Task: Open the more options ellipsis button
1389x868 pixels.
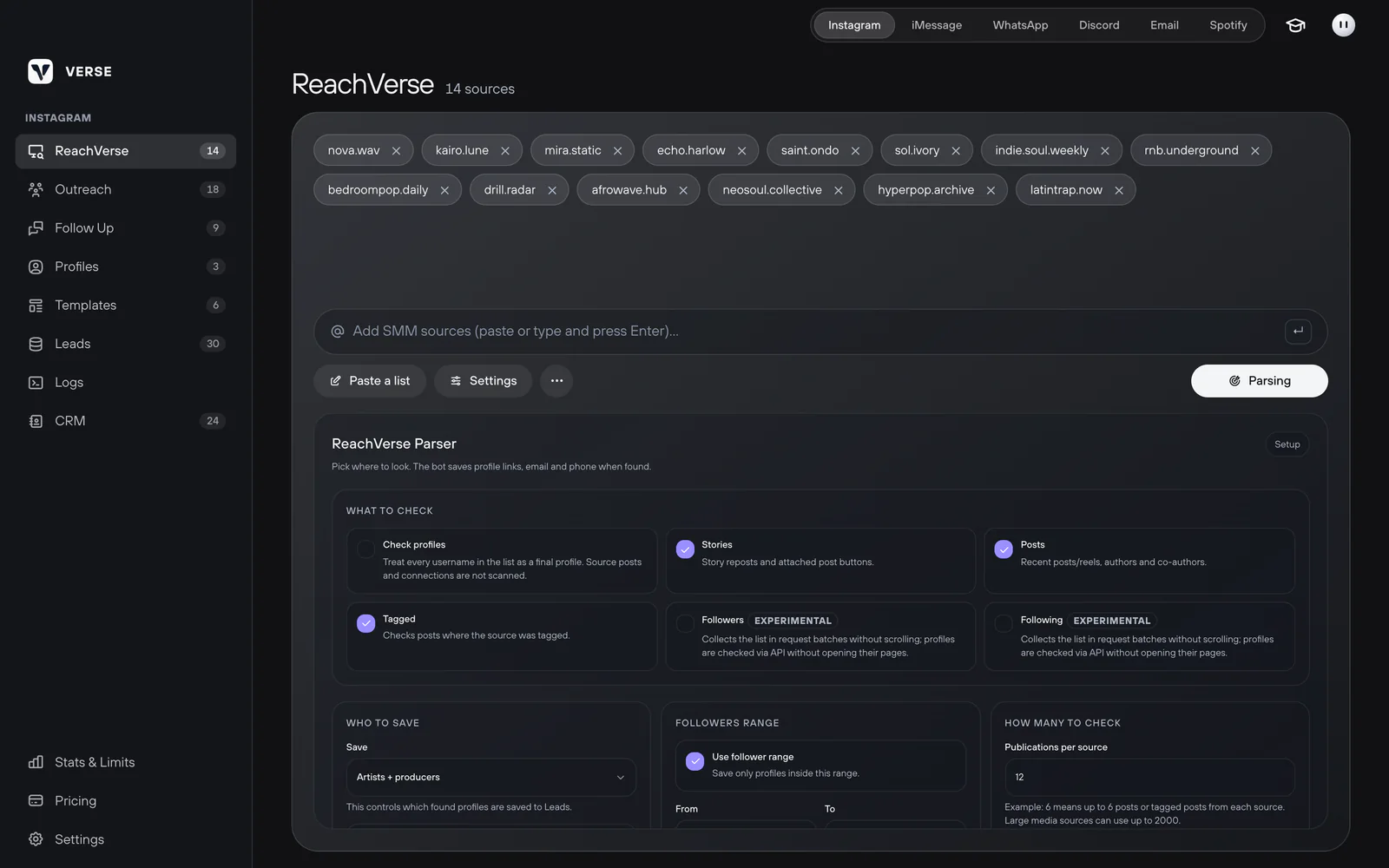Action: pos(556,381)
